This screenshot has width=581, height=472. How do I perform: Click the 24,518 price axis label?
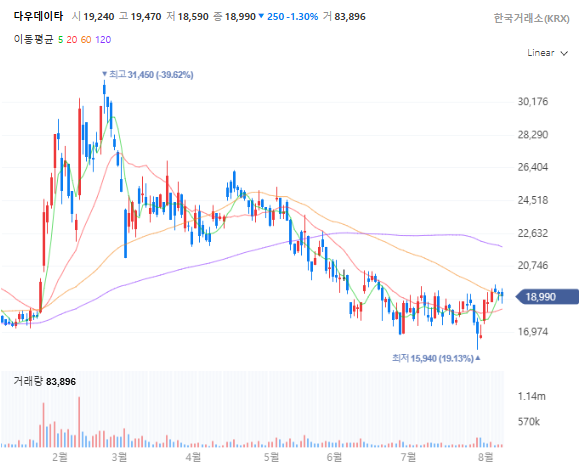click(x=532, y=200)
